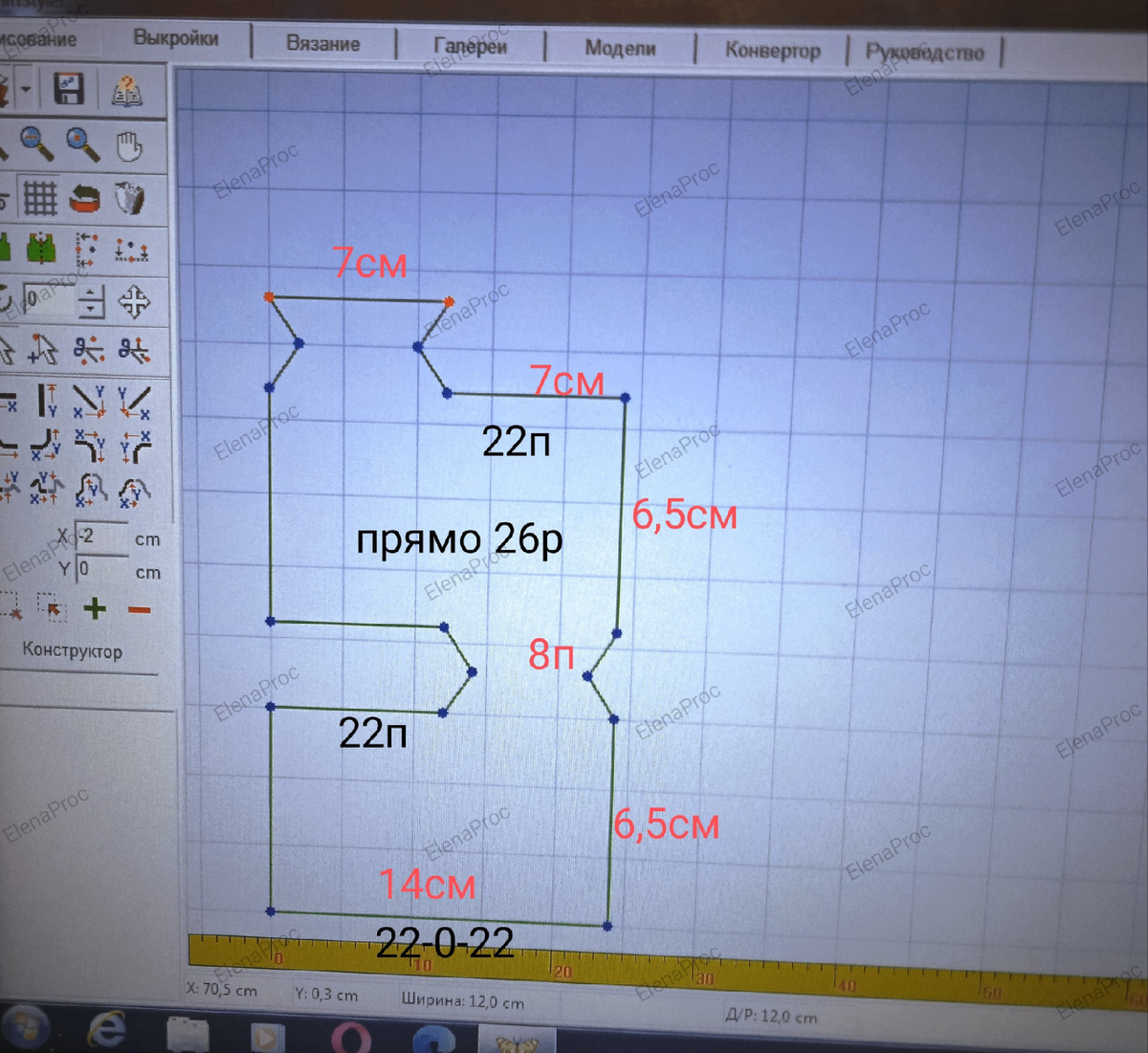This screenshot has height=1053, width=1148.
Task: Click the diagonal line down-right XY icon
Action: (x=90, y=402)
